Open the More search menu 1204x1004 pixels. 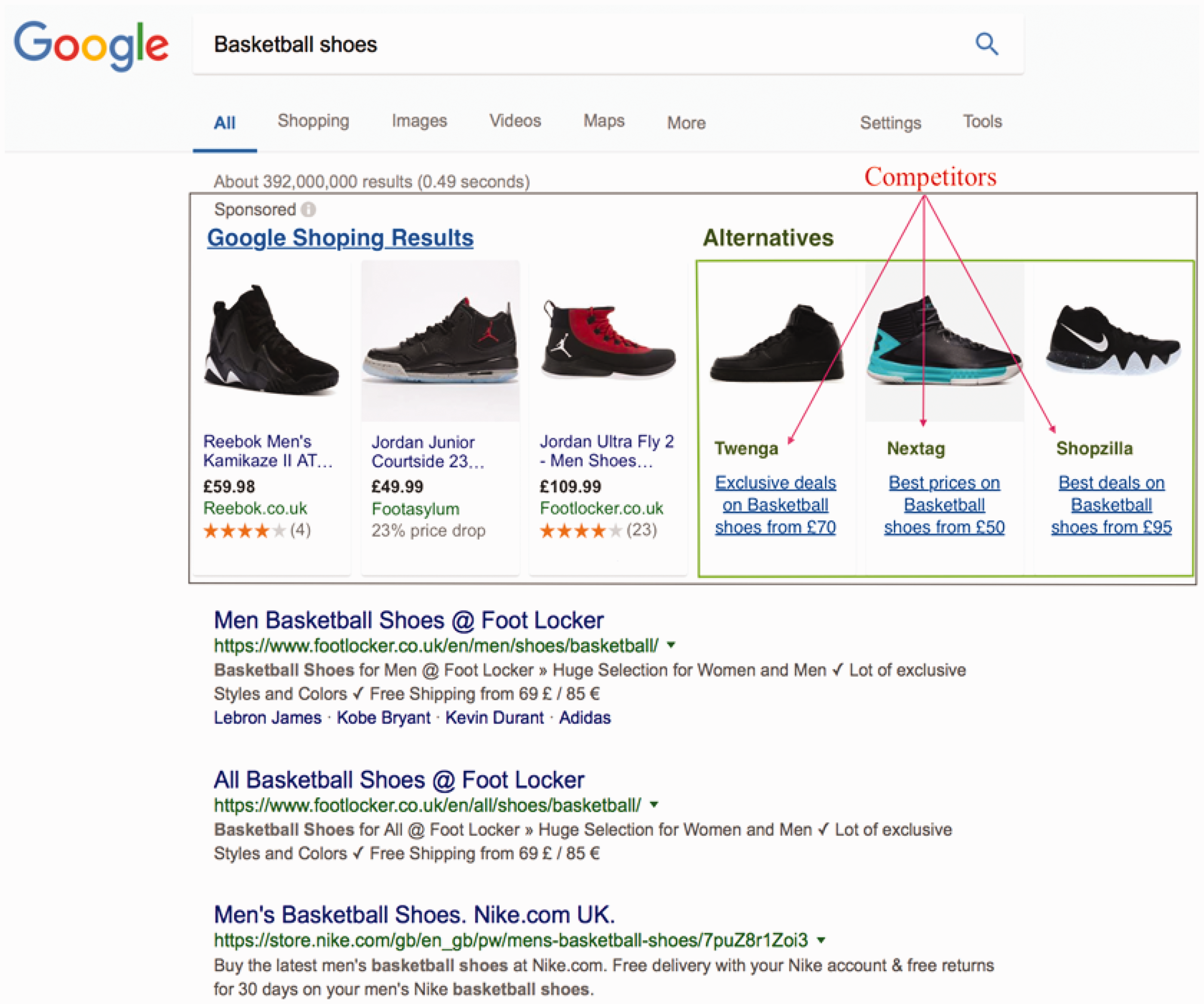(686, 123)
